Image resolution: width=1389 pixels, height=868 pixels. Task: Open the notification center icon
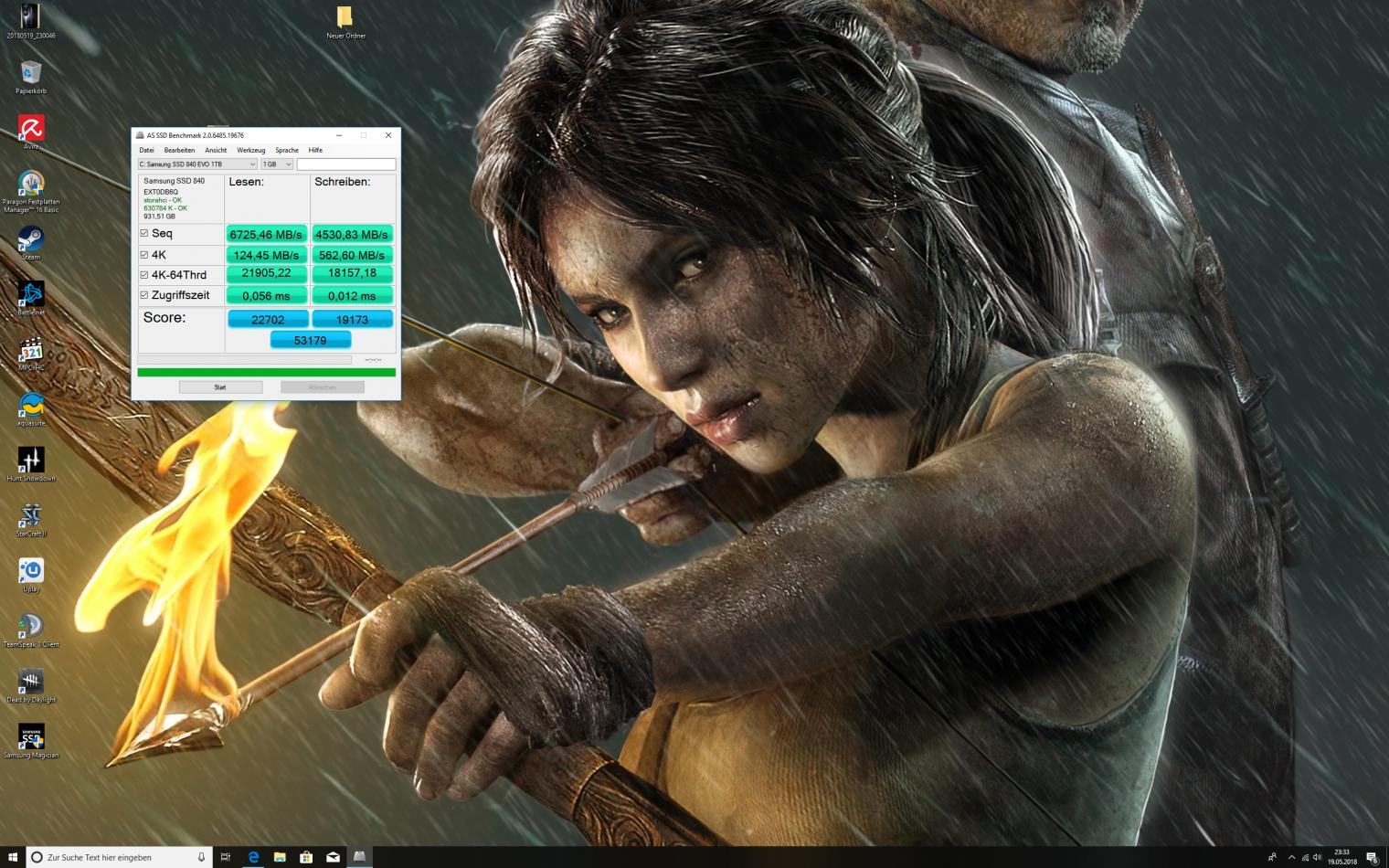1372,857
